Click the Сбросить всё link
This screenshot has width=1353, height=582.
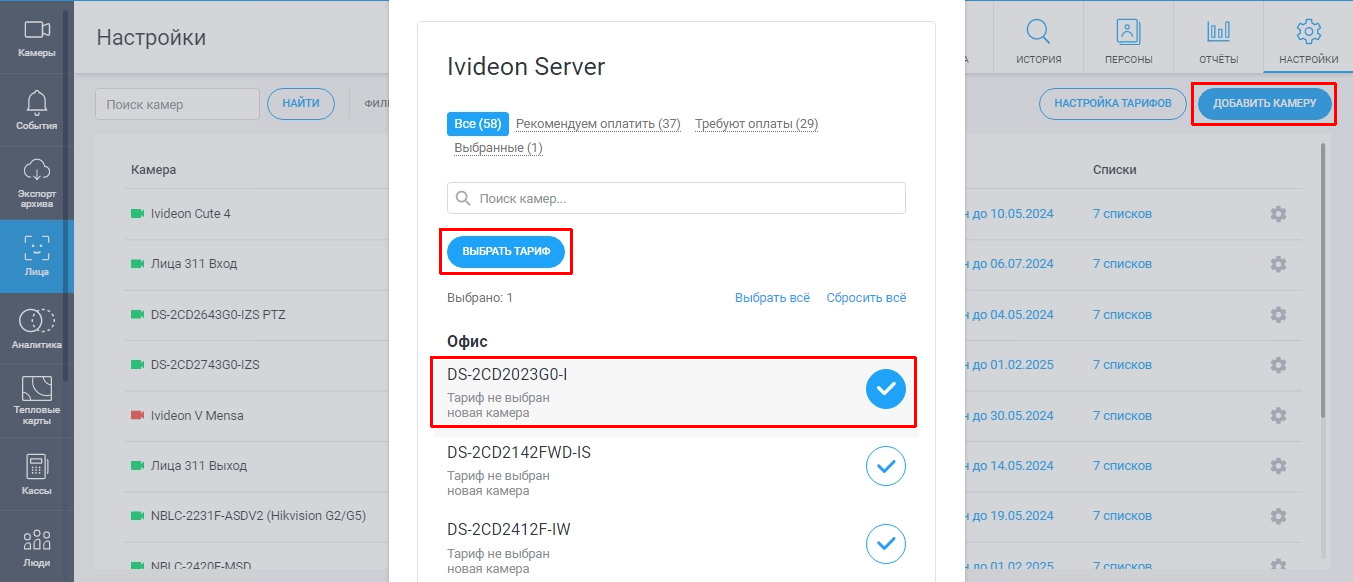866,298
